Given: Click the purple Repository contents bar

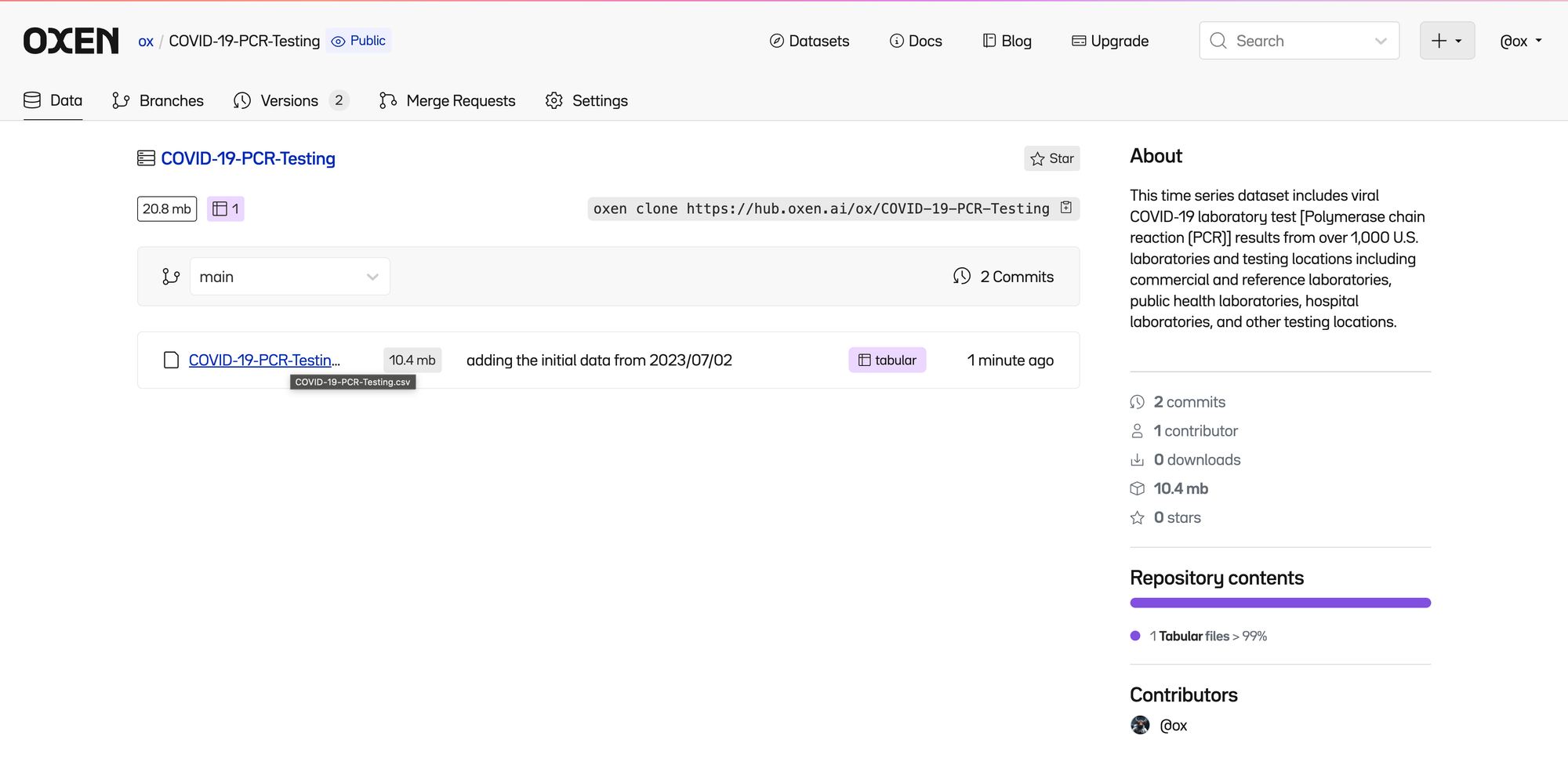Looking at the screenshot, I should [x=1280, y=603].
